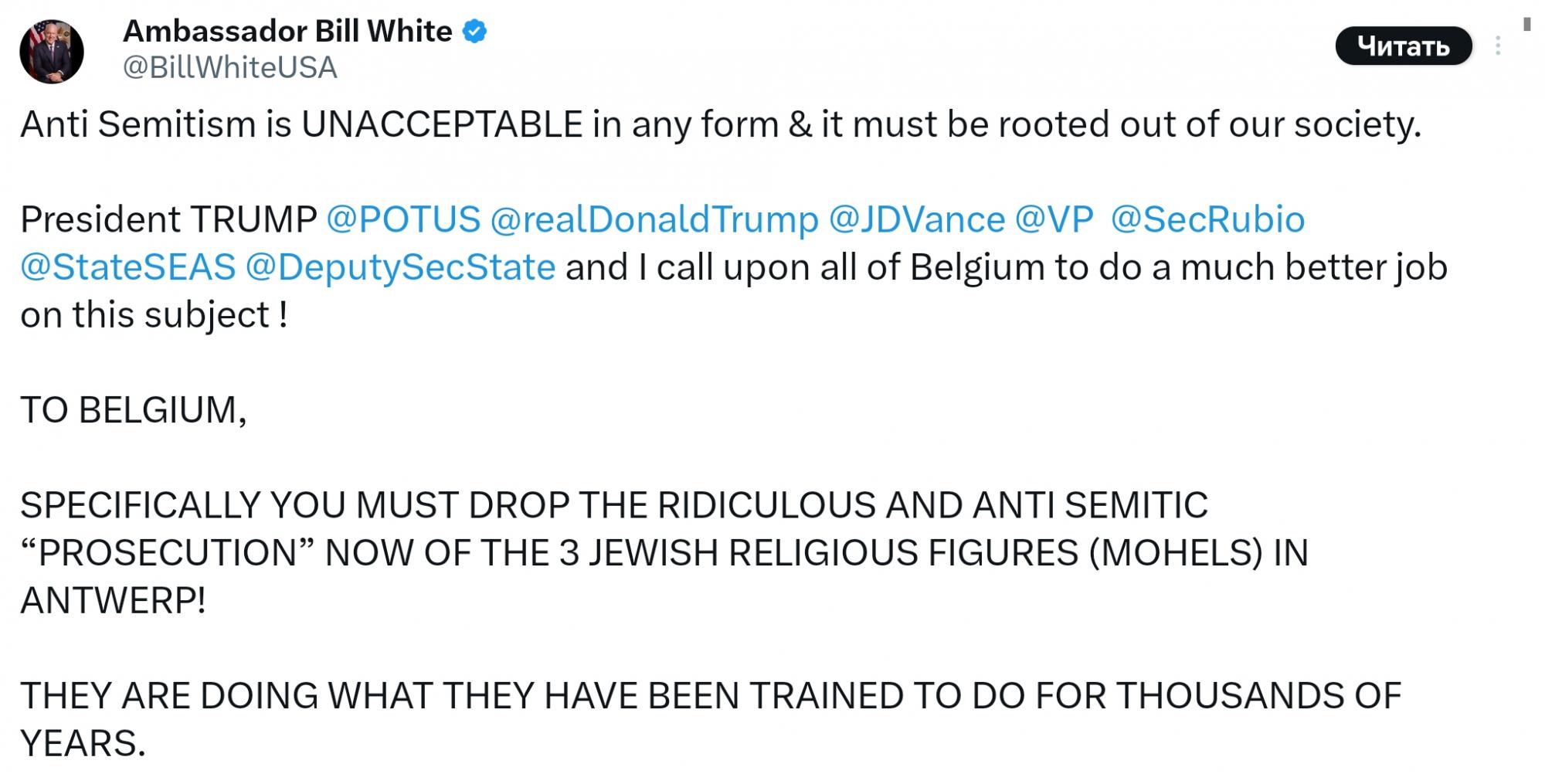This screenshot has width=1545, height=784.
Task: Click the 'President TRUMP' text
Action: (x=168, y=219)
